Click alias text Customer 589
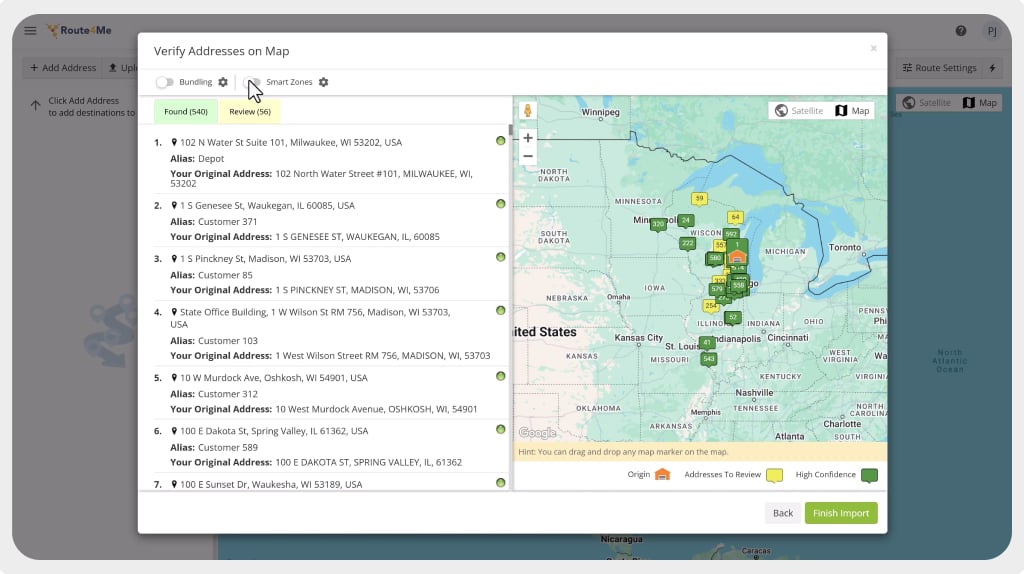 point(227,448)
